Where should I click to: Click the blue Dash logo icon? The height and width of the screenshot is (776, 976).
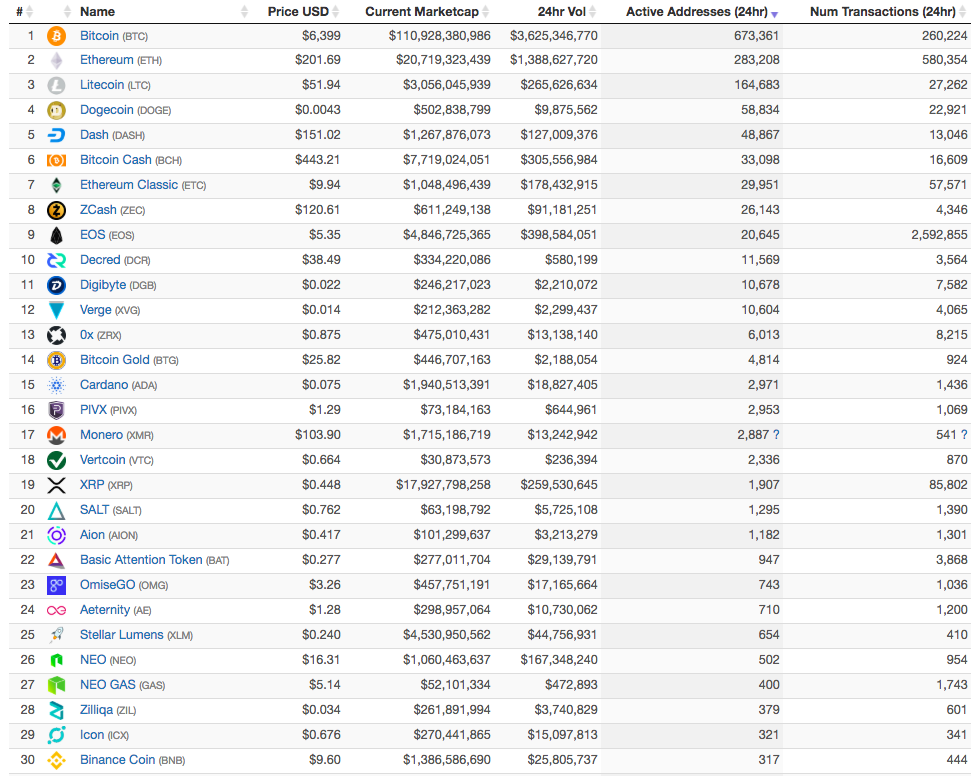click(x=57, y=136)
